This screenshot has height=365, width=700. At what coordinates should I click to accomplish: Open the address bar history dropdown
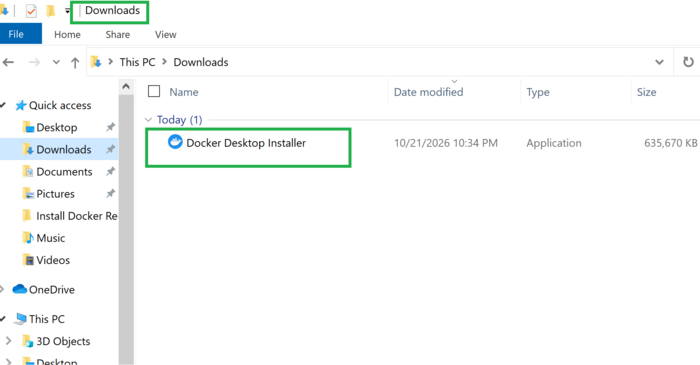coord(659,62)
